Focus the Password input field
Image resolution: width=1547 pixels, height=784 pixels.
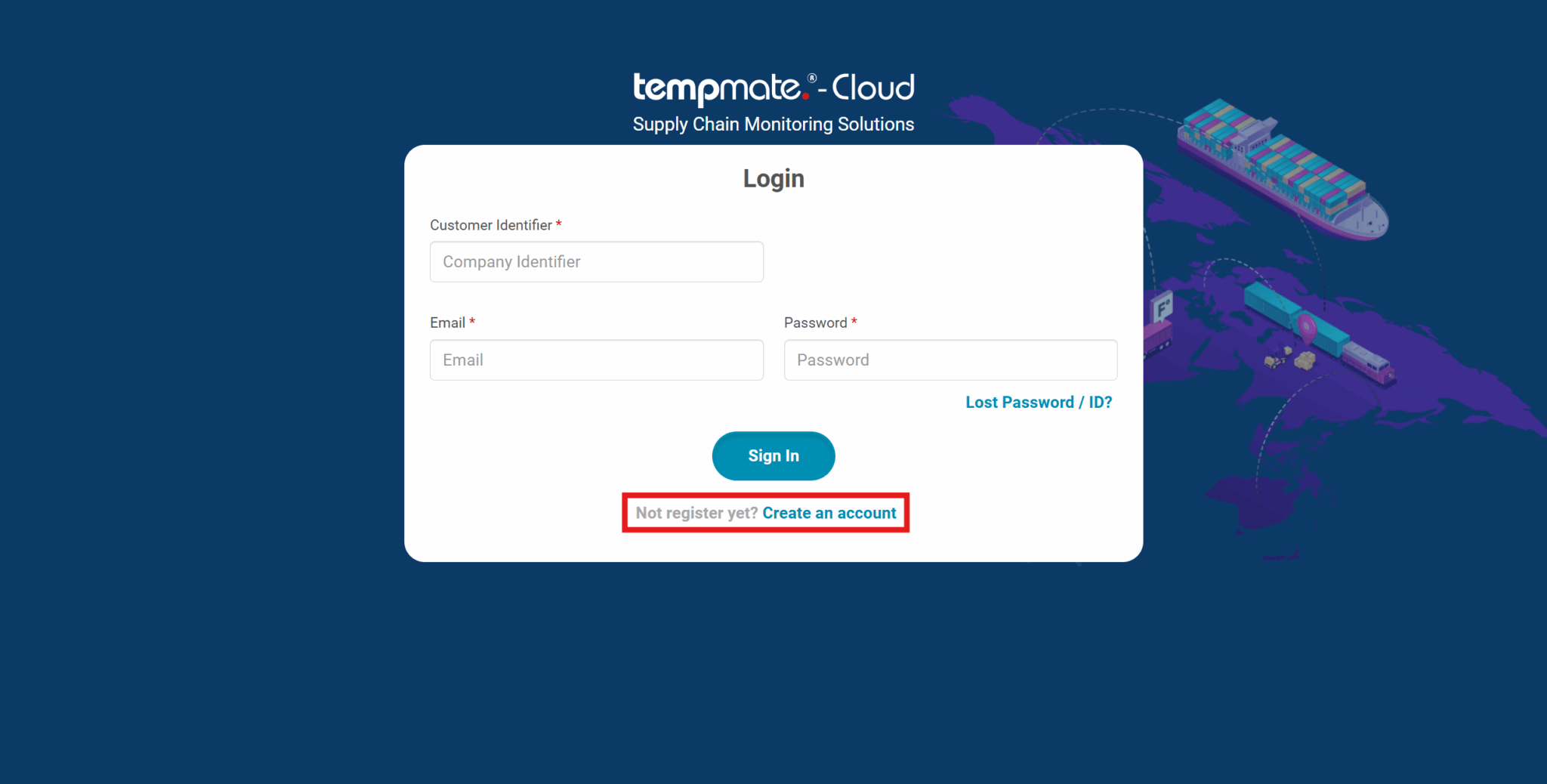950,360
